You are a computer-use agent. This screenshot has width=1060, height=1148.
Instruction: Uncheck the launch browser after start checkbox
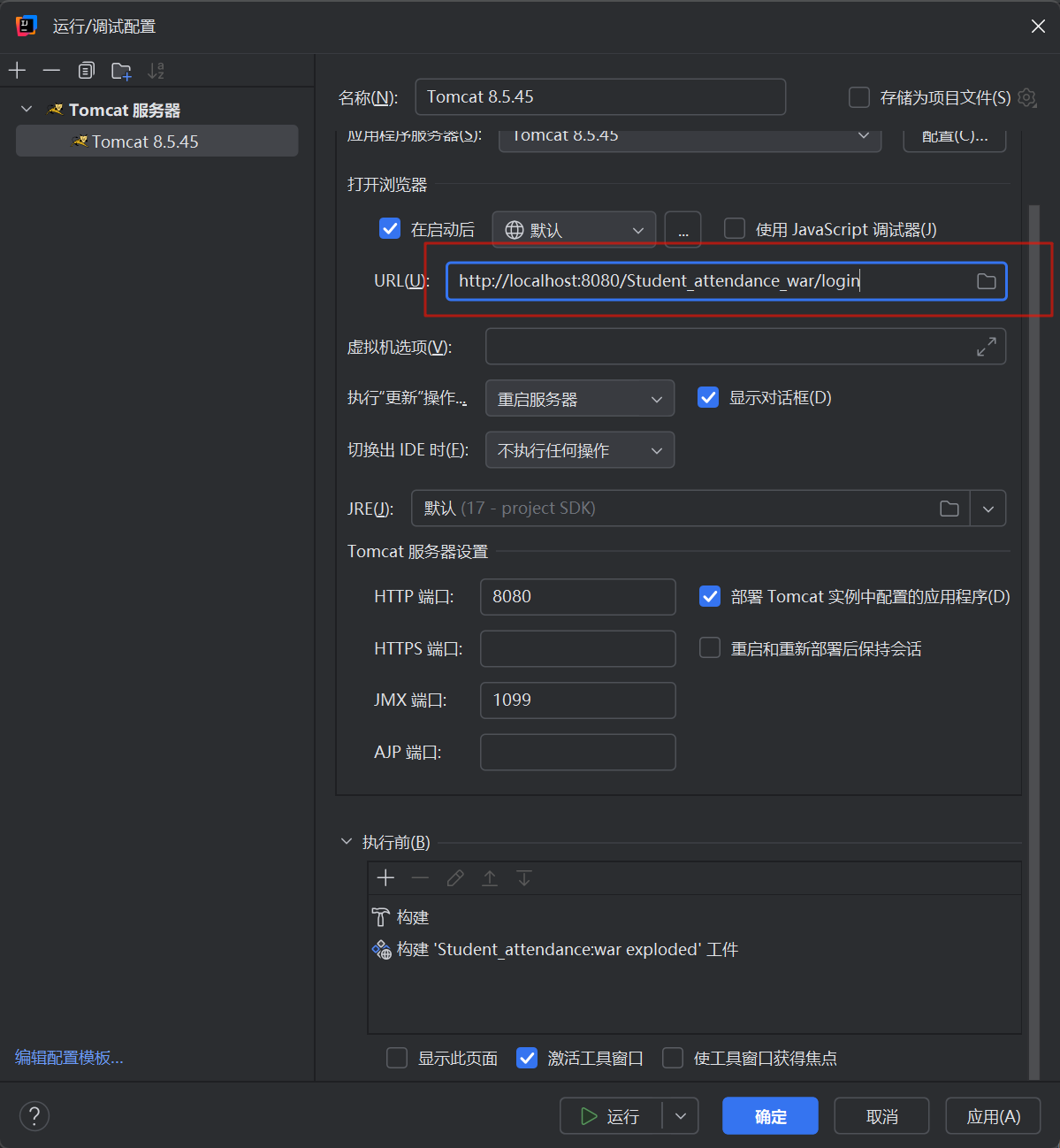pos(390,229)
